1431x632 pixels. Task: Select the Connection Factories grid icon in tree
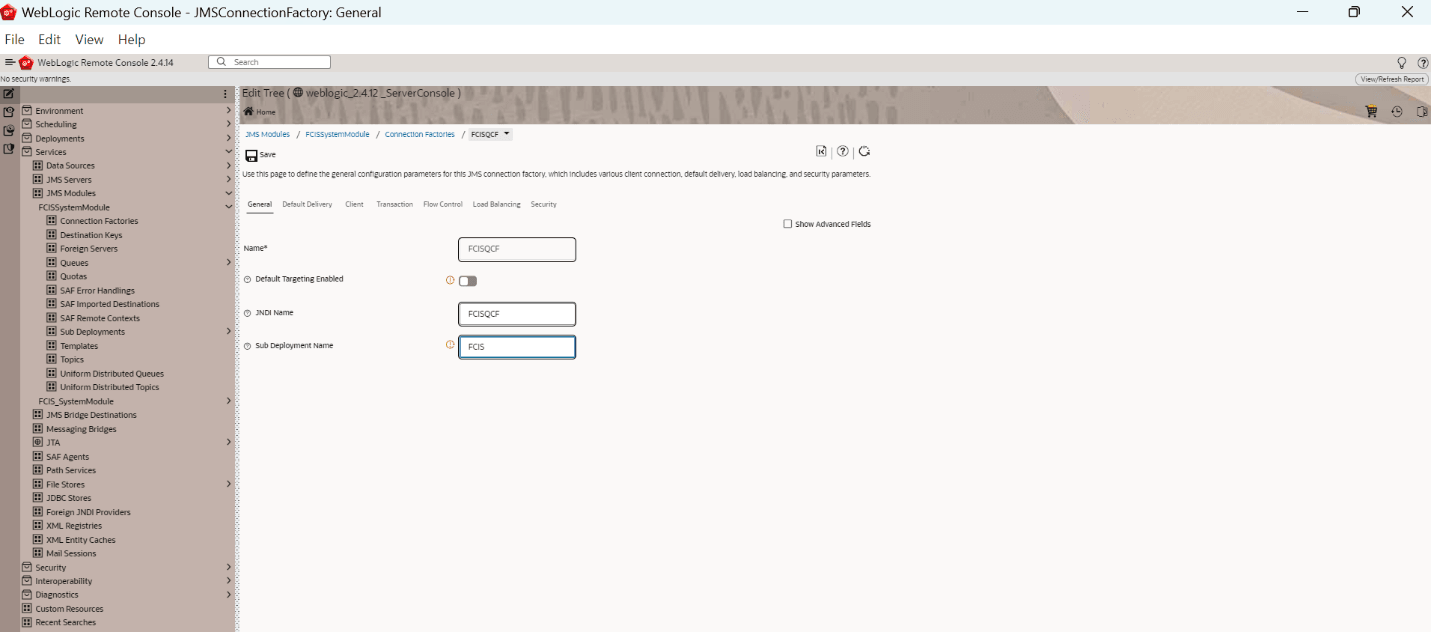pyautogui.click(x=51, y=221)
